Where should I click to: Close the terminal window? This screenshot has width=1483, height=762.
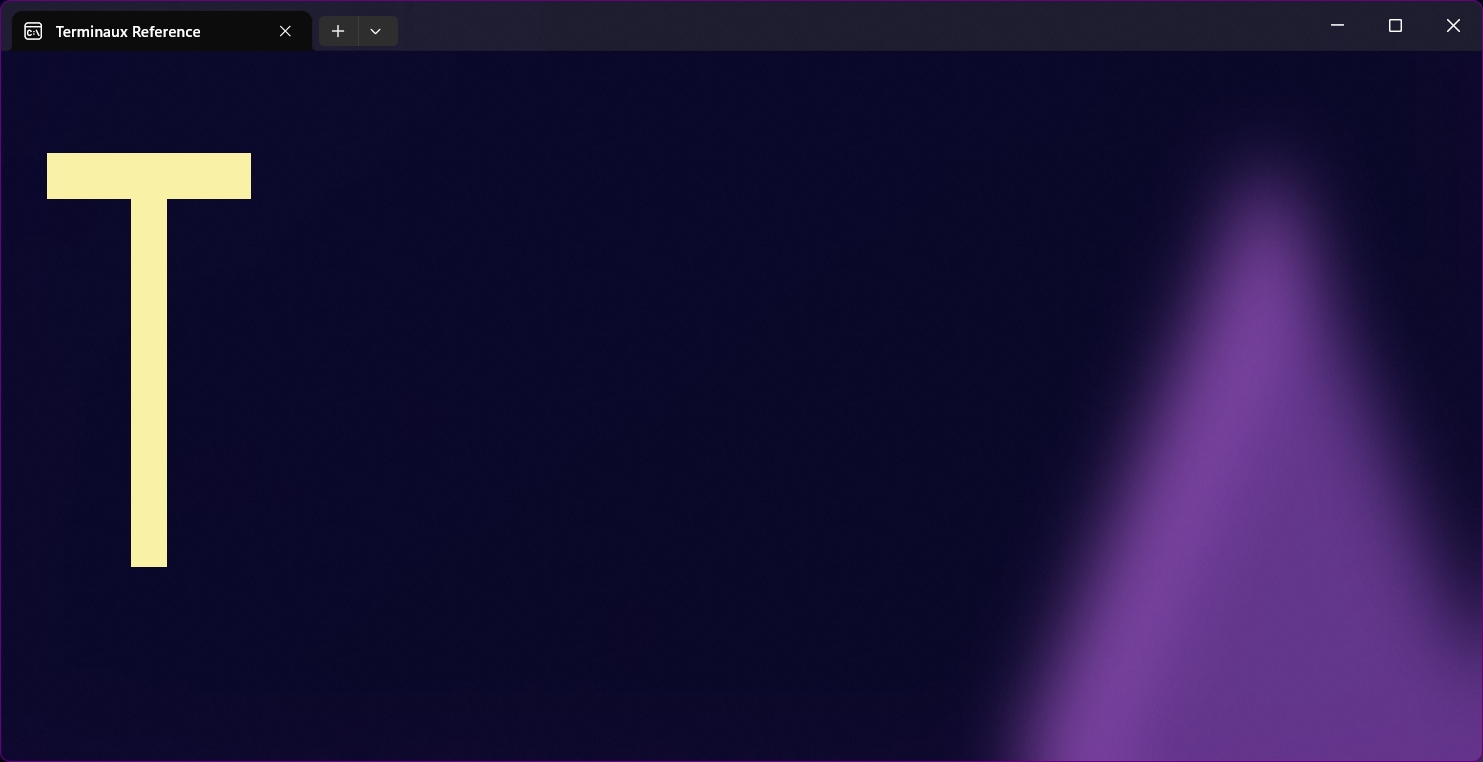pos(1453,25)
